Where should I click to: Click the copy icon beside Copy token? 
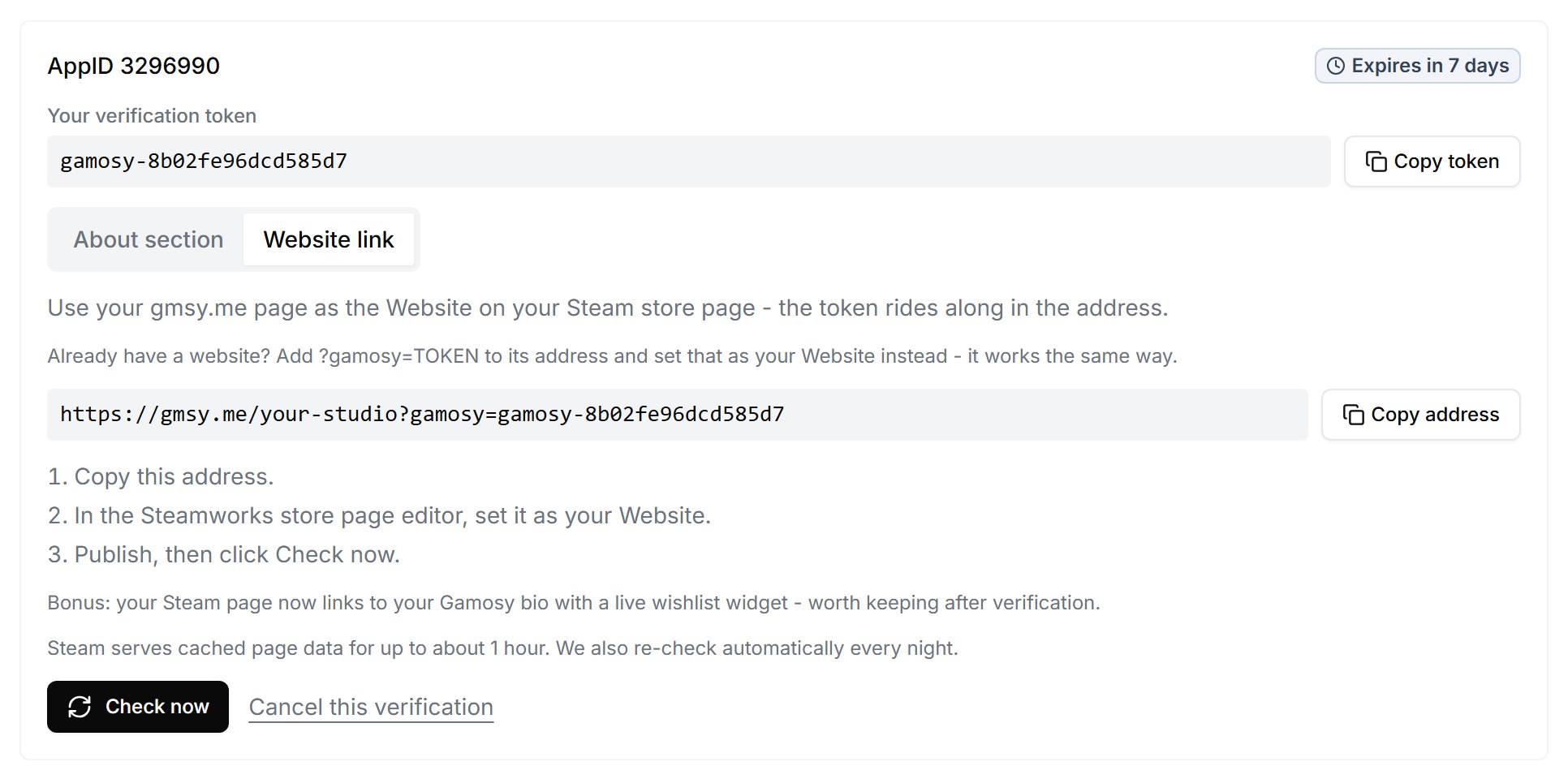pyautogui.click(x=1376, y=161)
